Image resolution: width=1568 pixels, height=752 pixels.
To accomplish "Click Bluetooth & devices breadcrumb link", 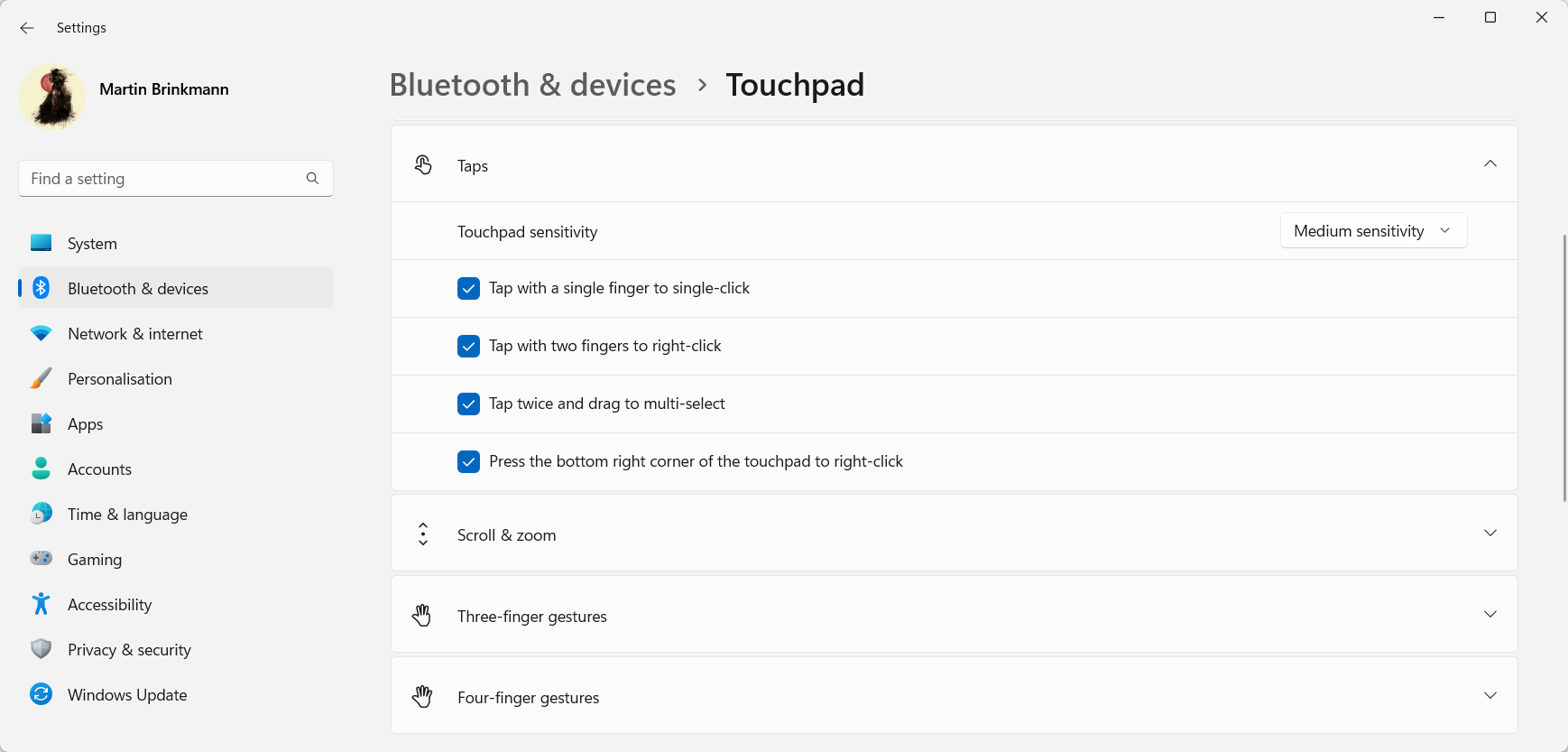I will pyautogui.click(x=532, y=85).
